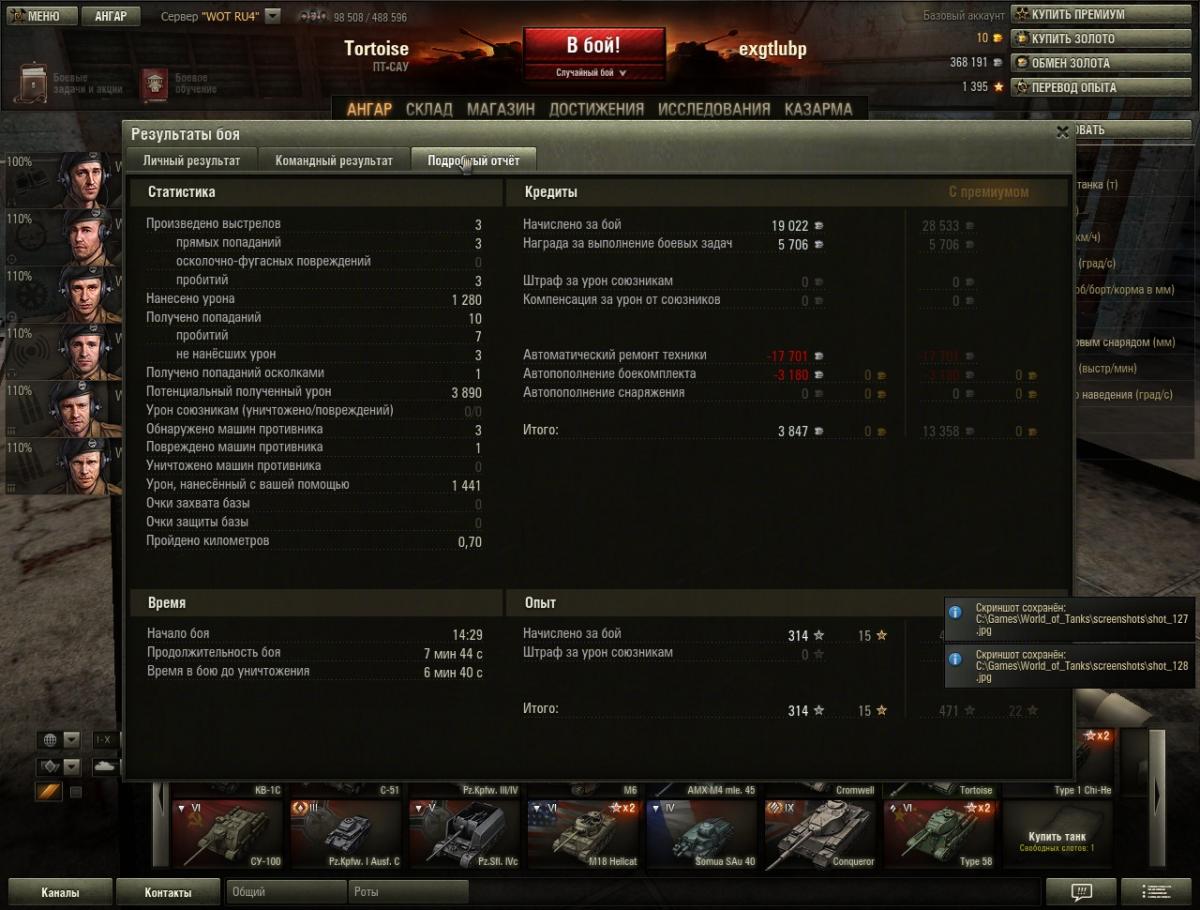The image size is (1200, 910).
Task: Select the Type 58 tank
Action: pyautogui.click(x=941, y=835)
